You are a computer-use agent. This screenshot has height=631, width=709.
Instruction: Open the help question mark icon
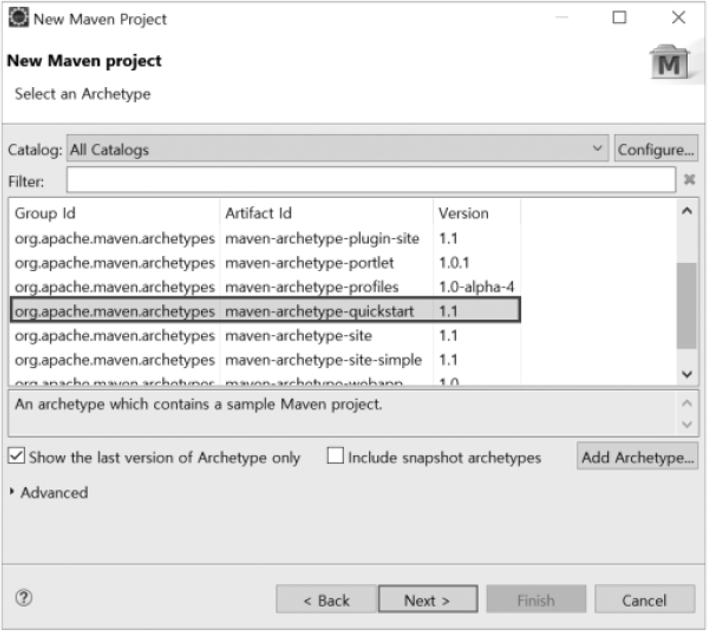24,598
